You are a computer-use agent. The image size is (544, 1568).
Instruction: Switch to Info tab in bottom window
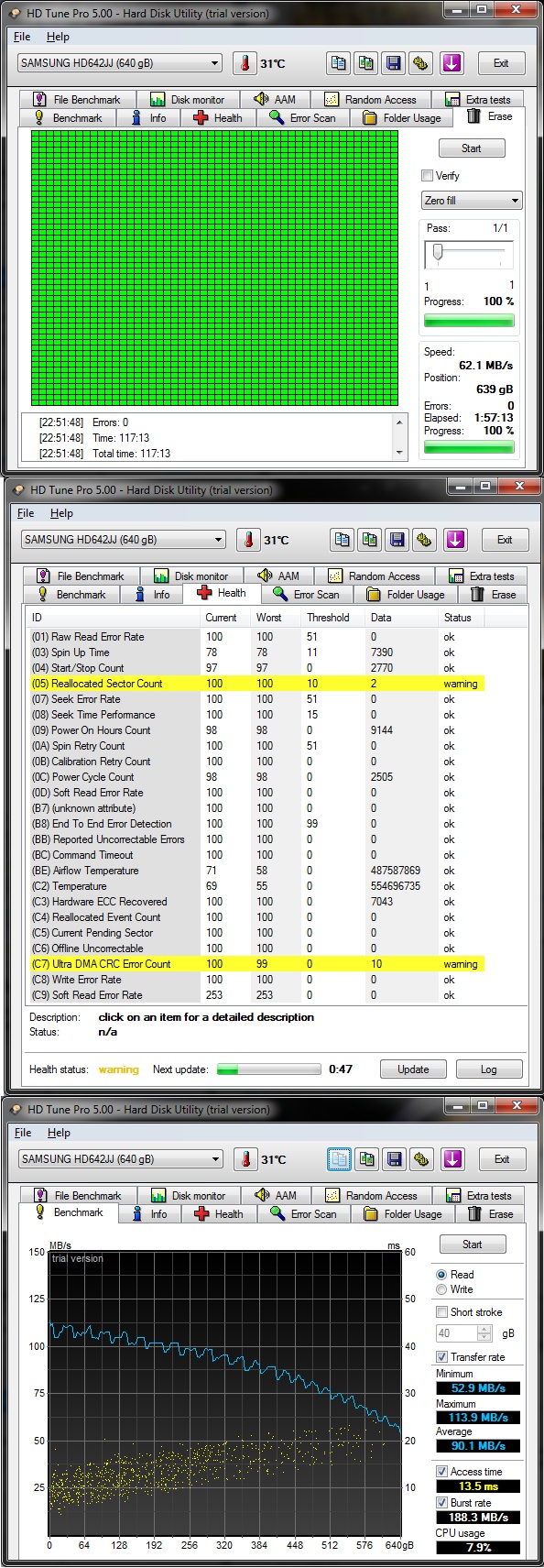coord(148,1214)
